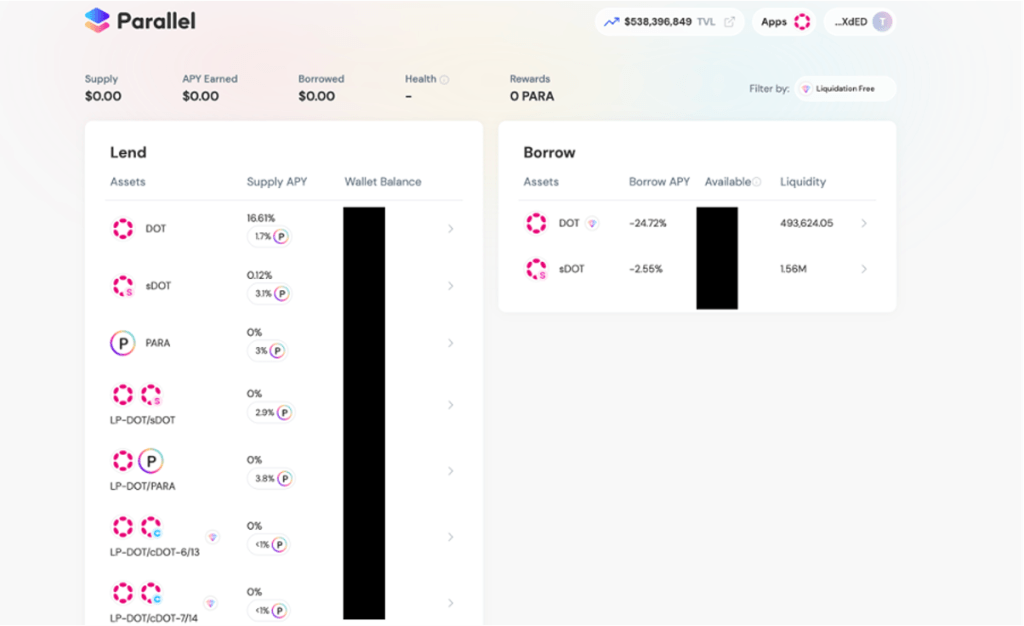1024x626 pixels.
Task: Click the sDOT icon in Borrow panel
Action: [537, 269]
